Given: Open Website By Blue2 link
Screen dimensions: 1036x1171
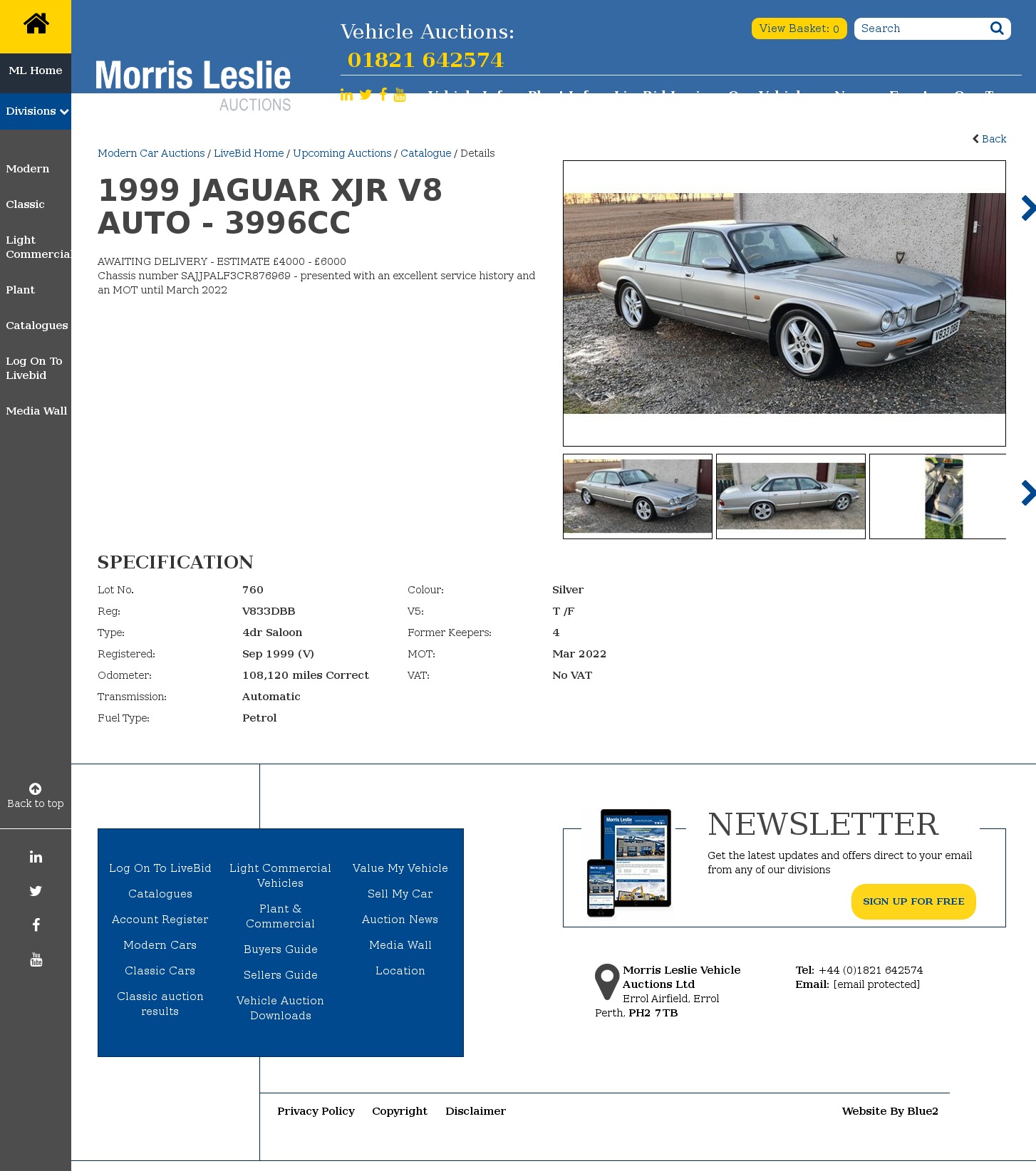Looking at the screenshot, I should [890, 1111].
